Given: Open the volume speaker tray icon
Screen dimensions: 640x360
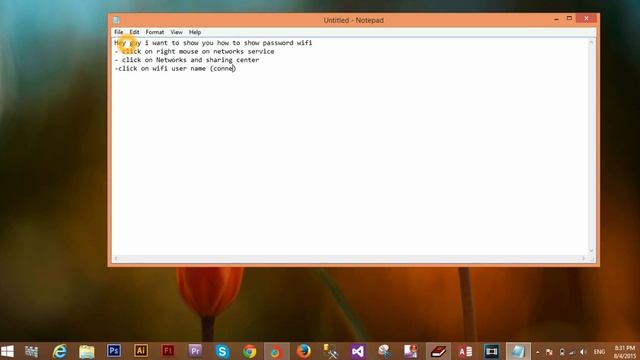Looking at the screenshot, I should 584,352.
